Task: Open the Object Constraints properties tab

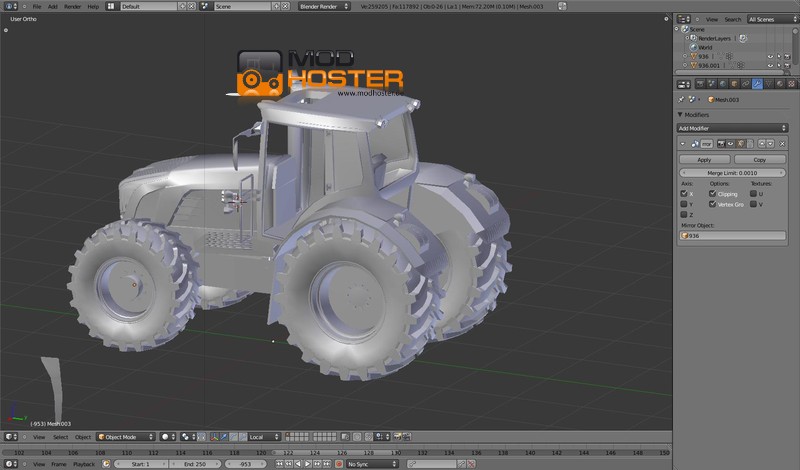Action: (745, 84)
